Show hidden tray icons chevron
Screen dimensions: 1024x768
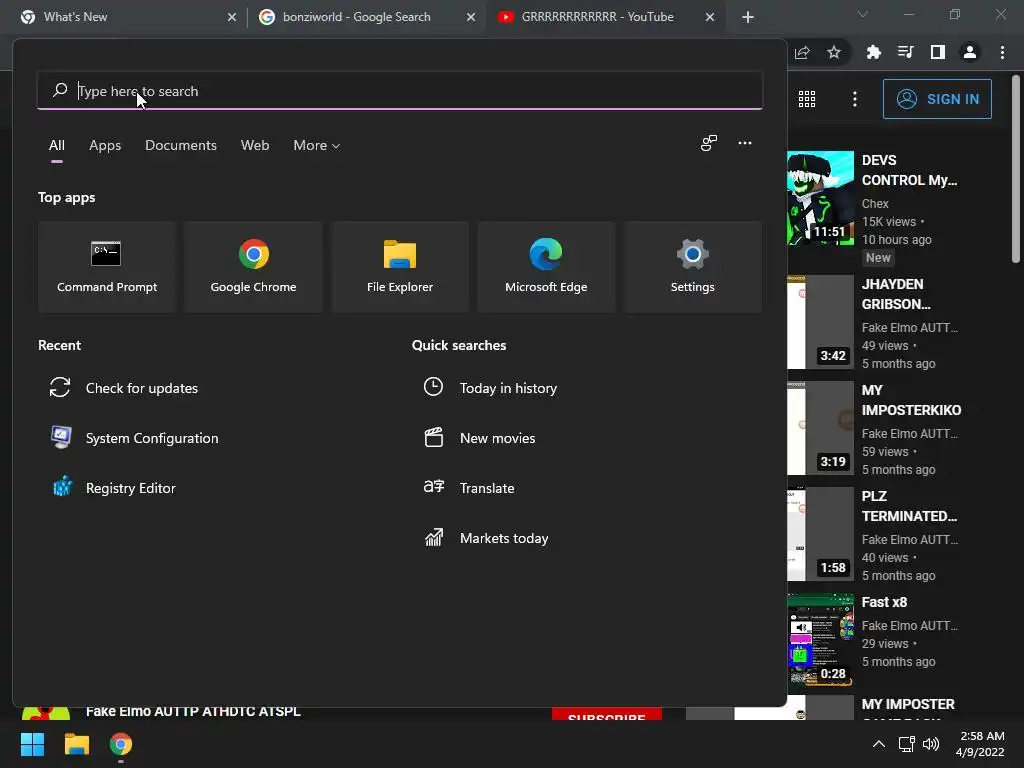879,744
